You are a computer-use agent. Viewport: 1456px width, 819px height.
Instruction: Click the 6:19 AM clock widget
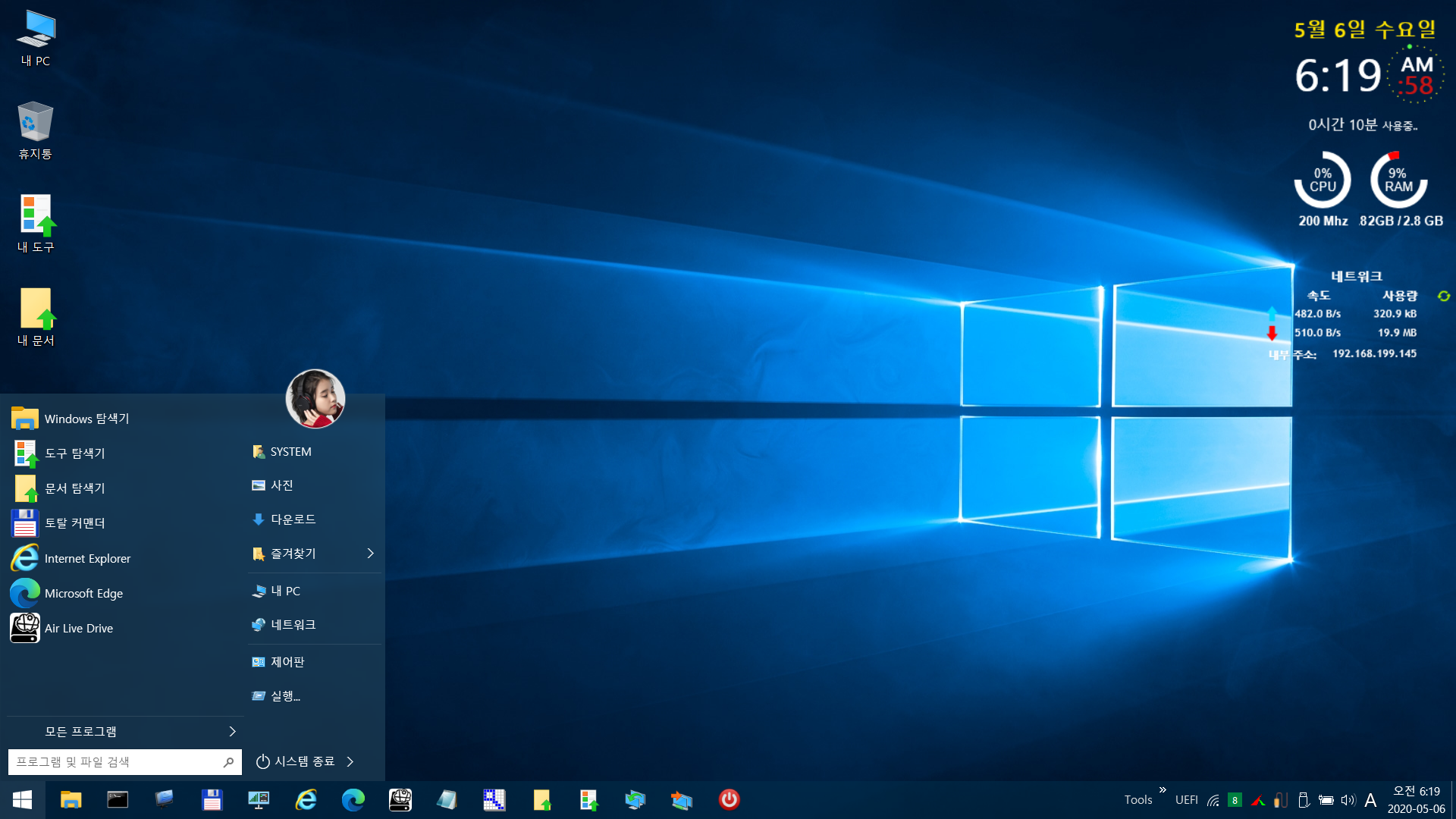tap(1369, 75)
